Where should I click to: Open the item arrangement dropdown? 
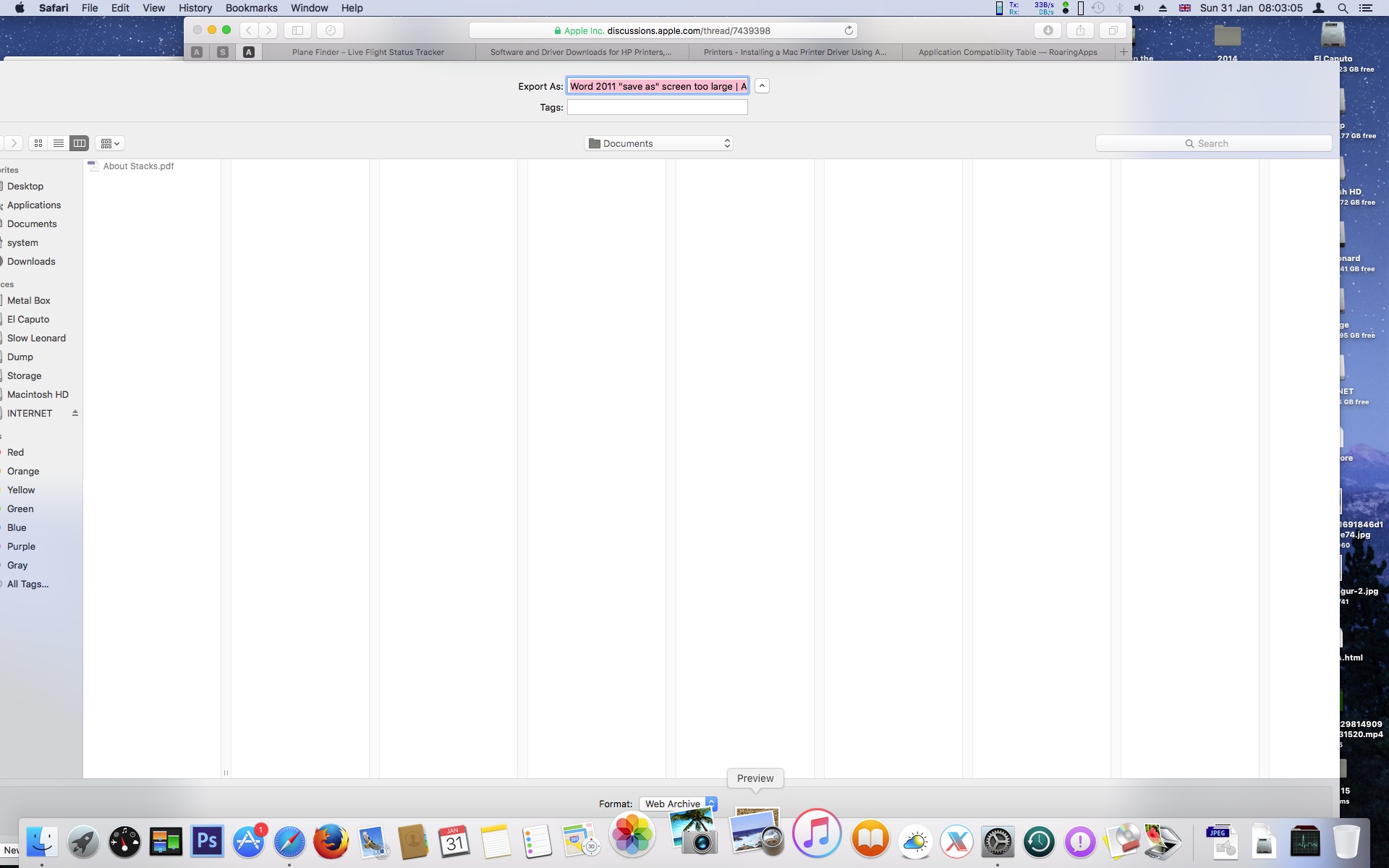pyautogui.click(x=110, y=143)
